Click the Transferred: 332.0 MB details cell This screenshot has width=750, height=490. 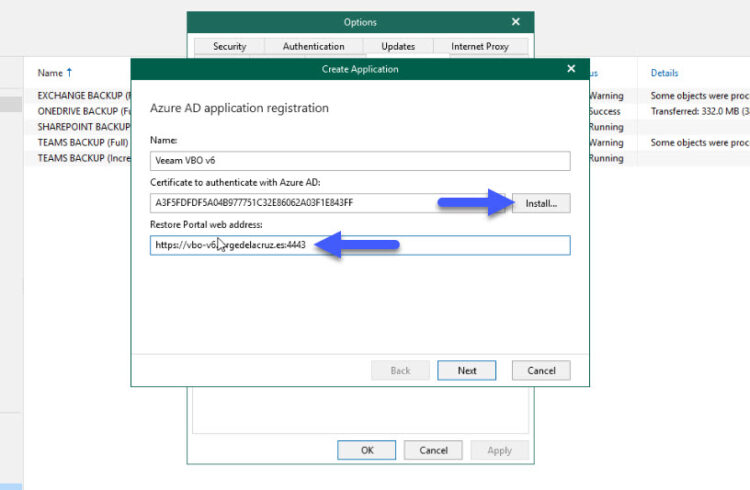[700, 111]
